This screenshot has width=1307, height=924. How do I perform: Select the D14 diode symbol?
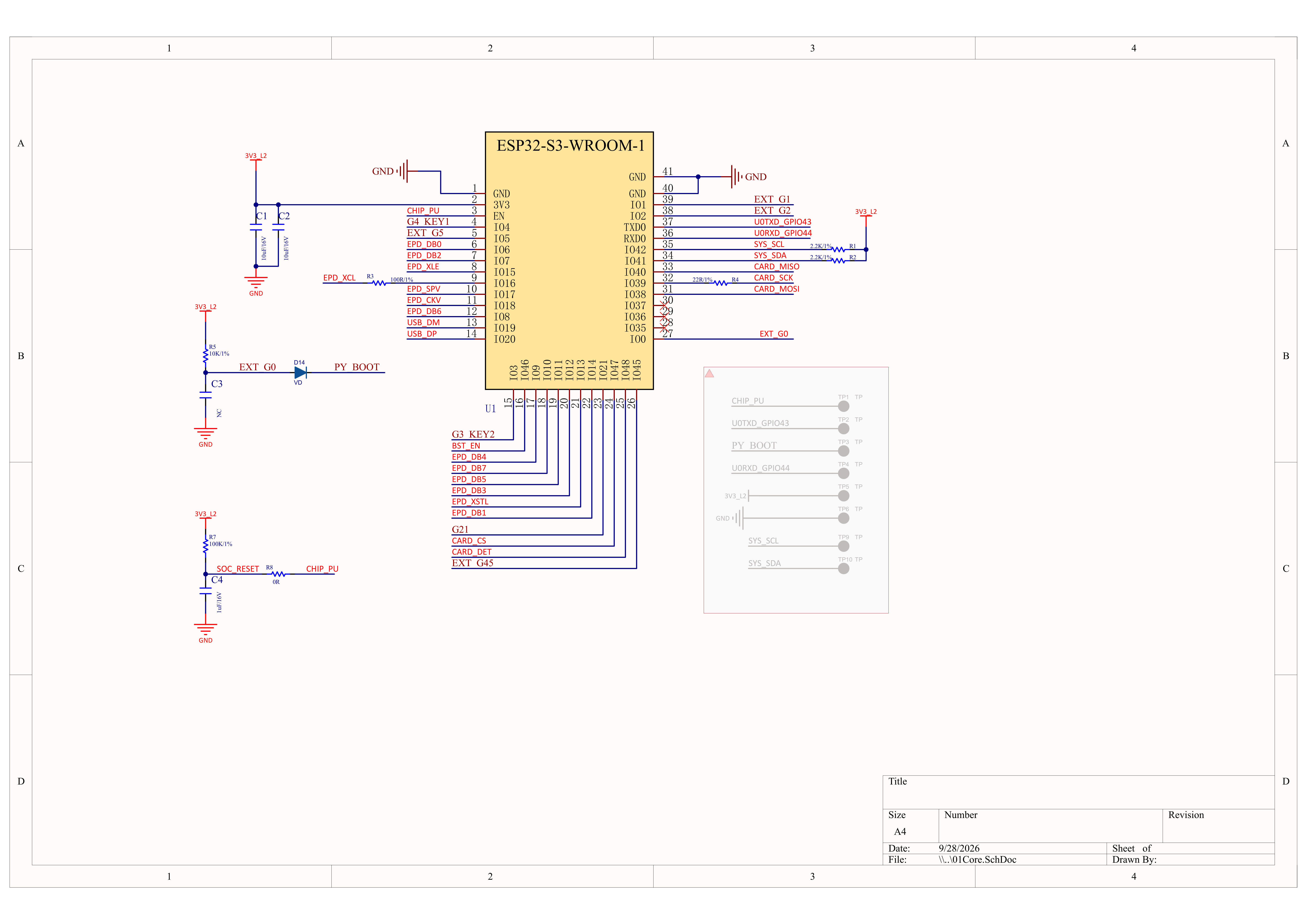point(300,373)
